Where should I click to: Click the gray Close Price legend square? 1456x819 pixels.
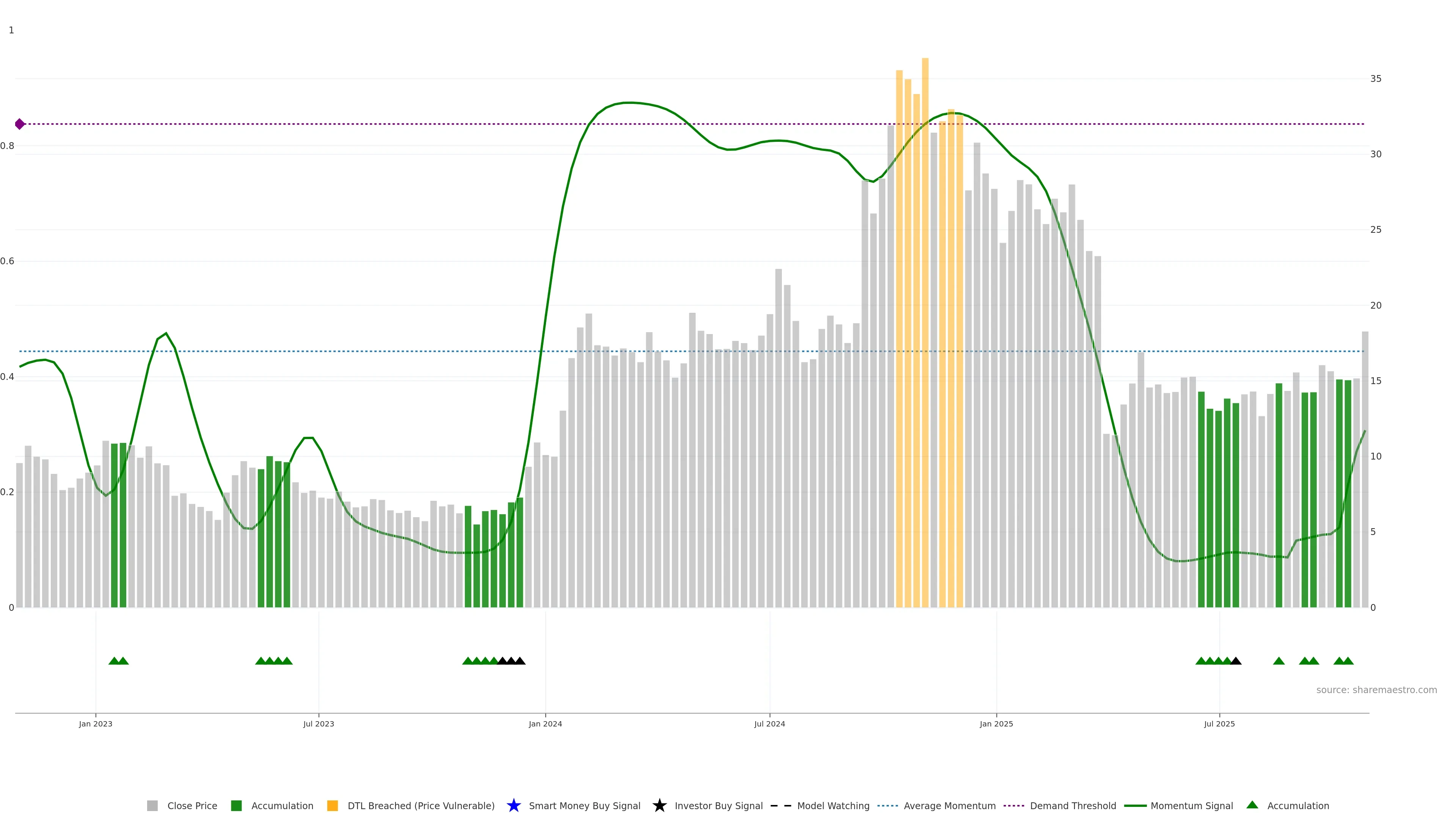152,805
